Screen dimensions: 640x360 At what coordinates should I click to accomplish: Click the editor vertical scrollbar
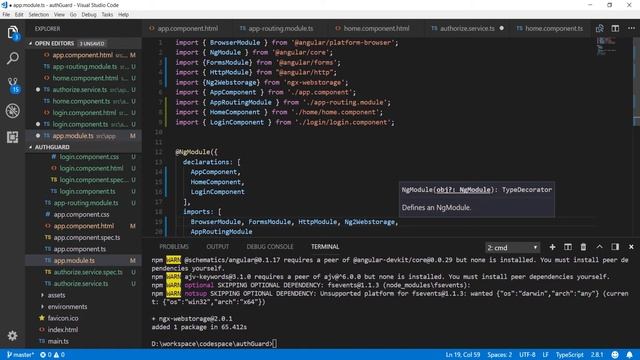(636, 81)
